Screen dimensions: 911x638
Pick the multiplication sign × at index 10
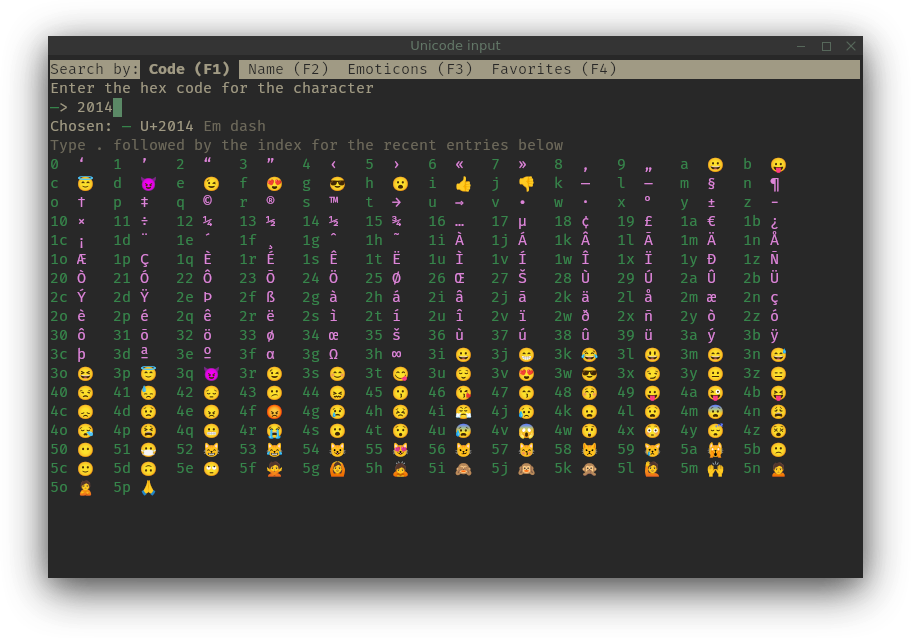[x=81, y=222]
